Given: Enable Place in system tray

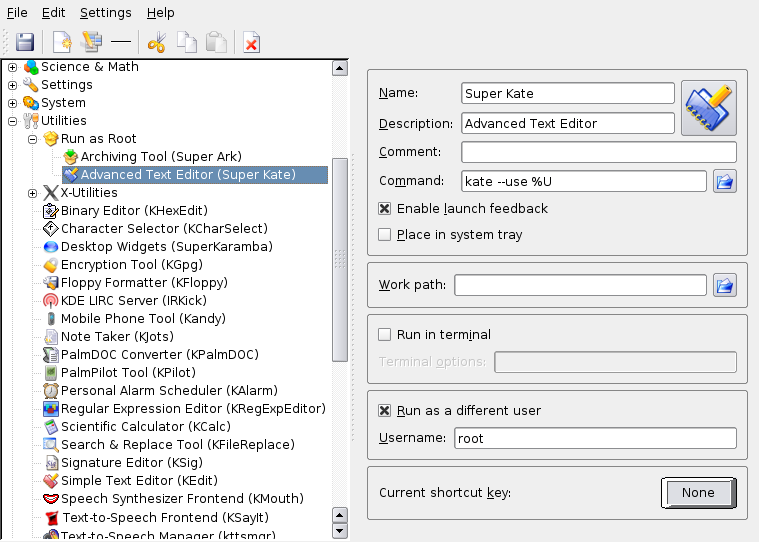Looking at the screenshot, I should (x=385, y=235).
